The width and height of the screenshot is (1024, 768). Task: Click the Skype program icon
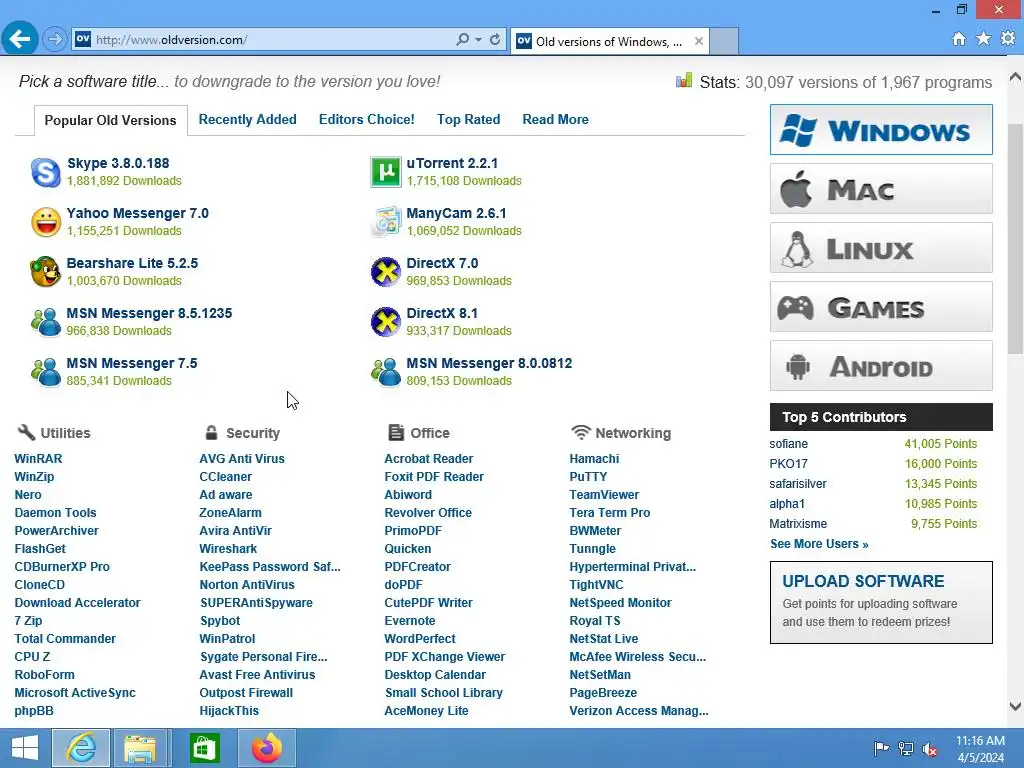coord(46,172)
